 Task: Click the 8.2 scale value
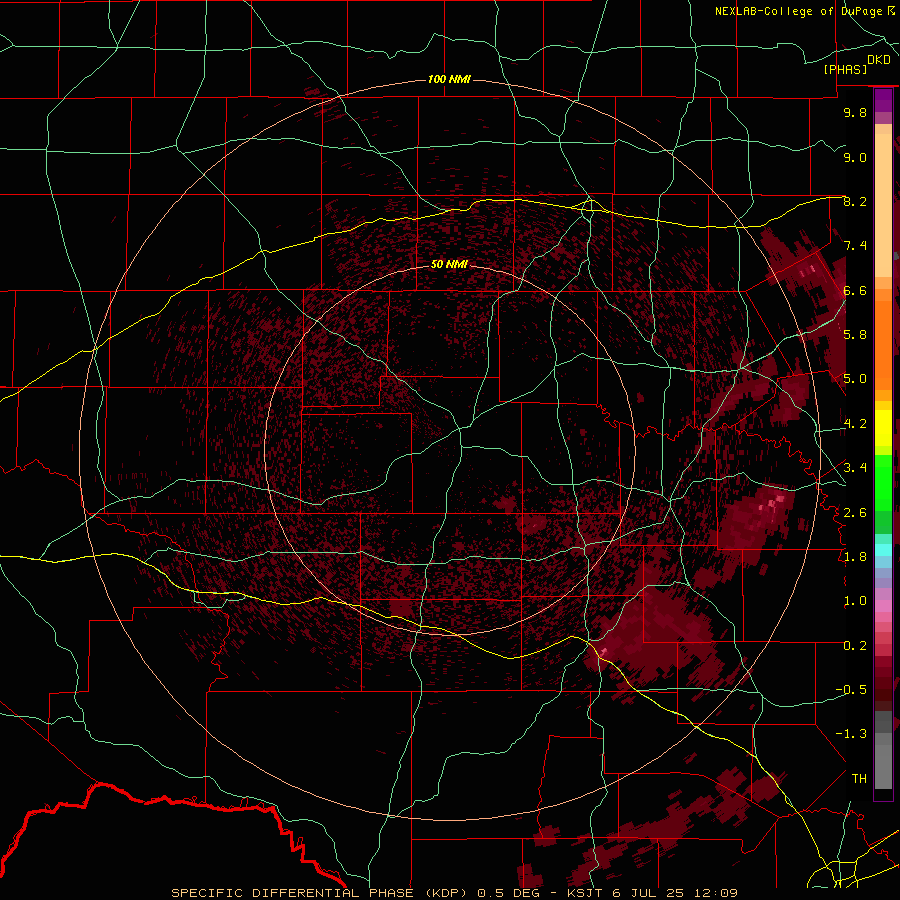855,201
